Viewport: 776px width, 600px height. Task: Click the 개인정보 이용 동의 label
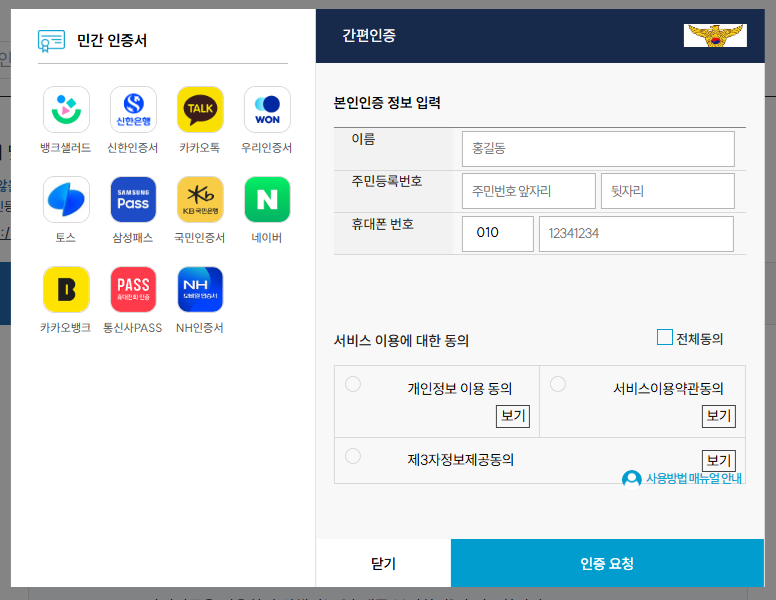(460, 389)
